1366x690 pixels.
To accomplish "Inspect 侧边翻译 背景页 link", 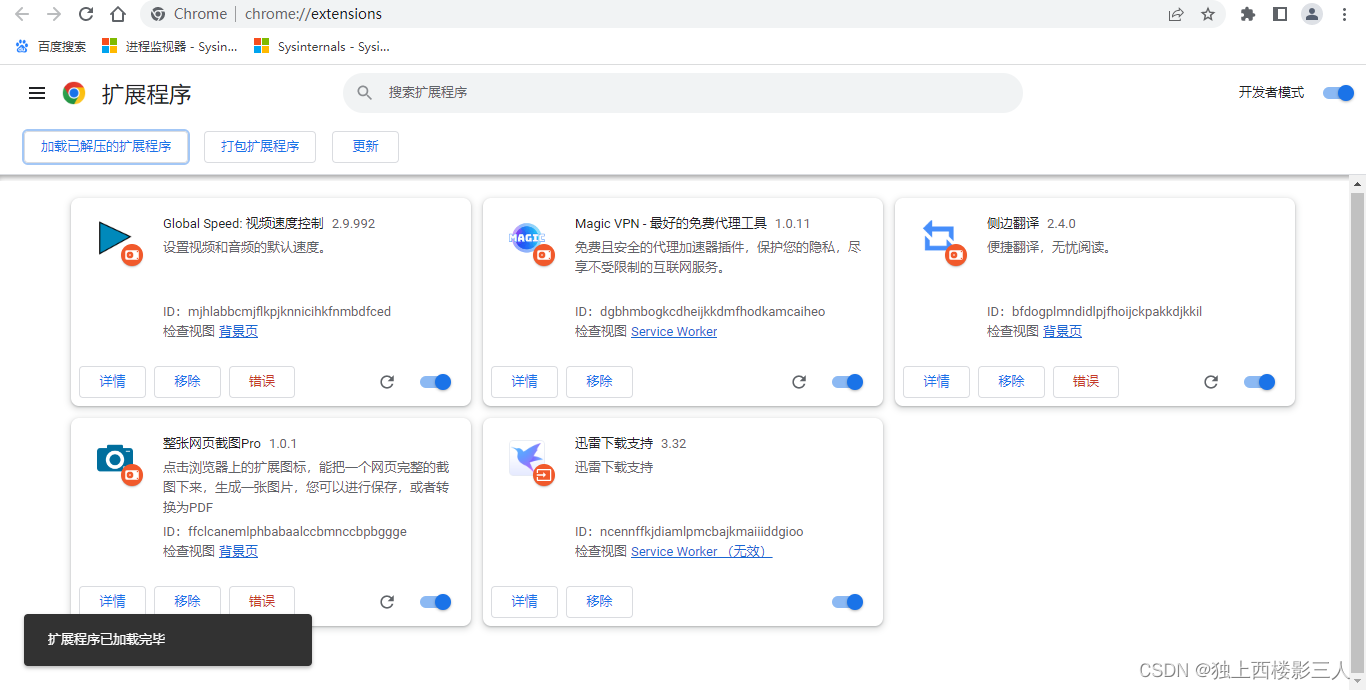I will coord(1062,332).
